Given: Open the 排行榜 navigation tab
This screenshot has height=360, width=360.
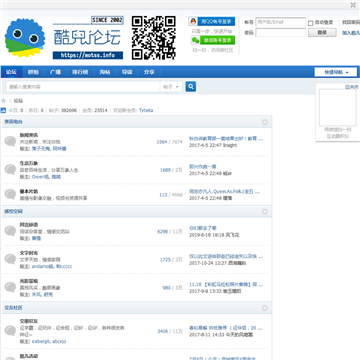Looking at the screenshot, I should pos(80,72).
